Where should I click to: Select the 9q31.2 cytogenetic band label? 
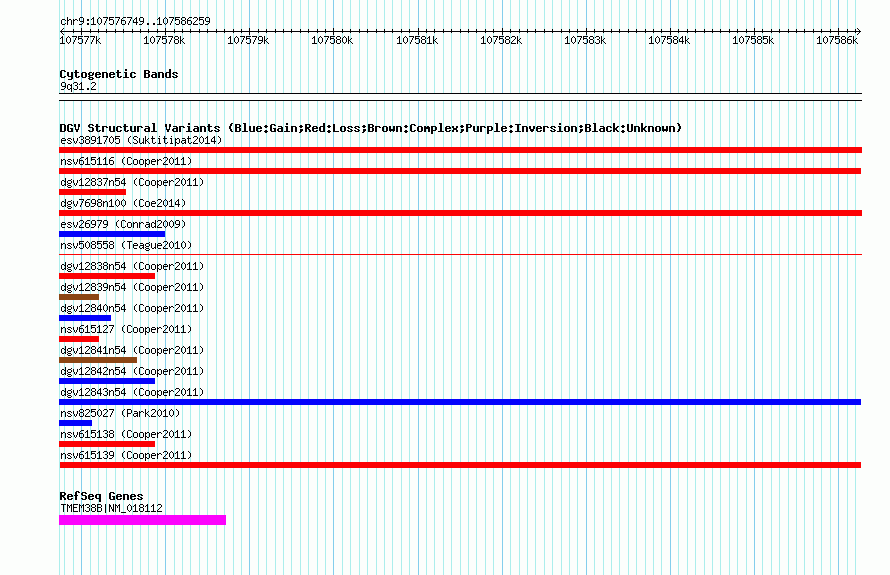[x=78, y=86]
